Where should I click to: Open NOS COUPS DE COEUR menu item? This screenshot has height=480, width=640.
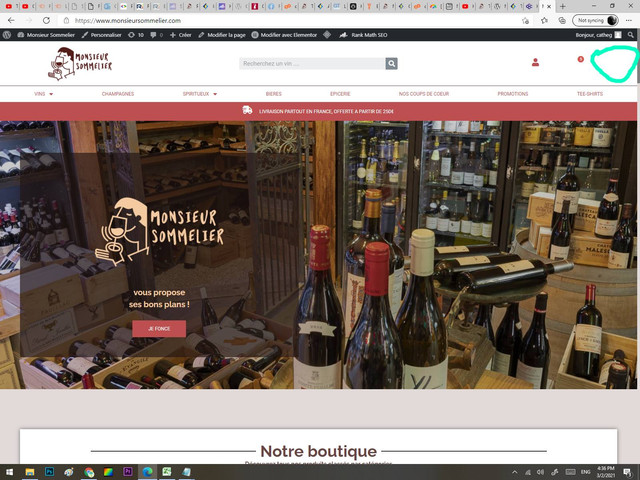click(x=424, y=94)
